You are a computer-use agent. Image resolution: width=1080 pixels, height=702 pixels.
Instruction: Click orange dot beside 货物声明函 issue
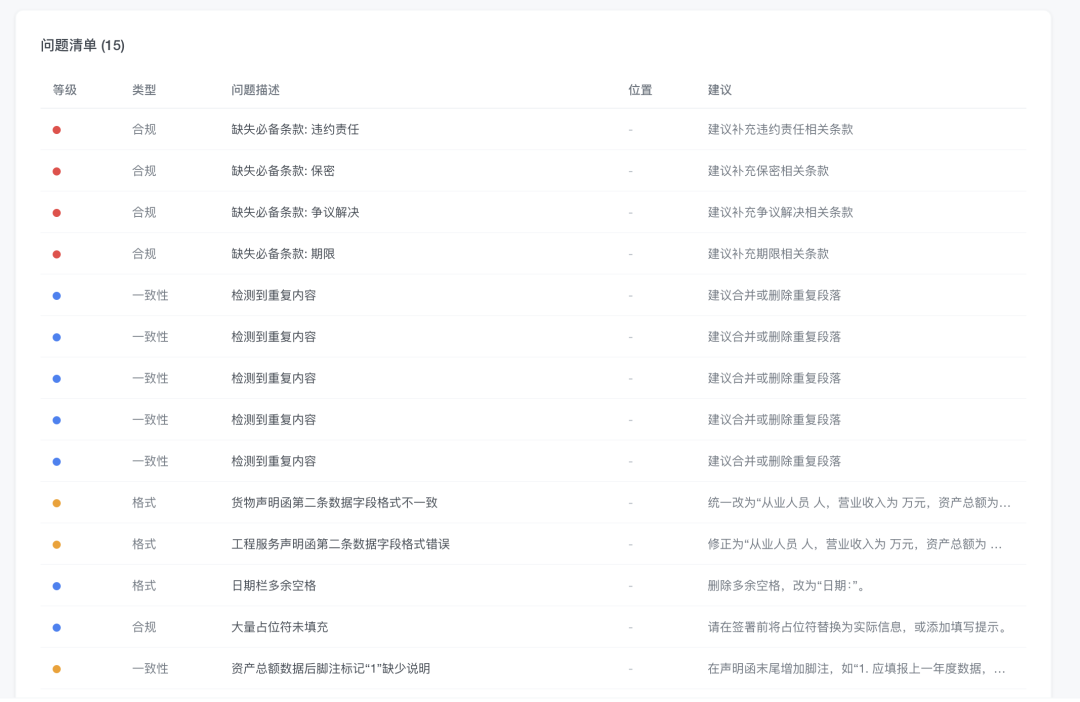pyautogui.click(x=57, y=503)
